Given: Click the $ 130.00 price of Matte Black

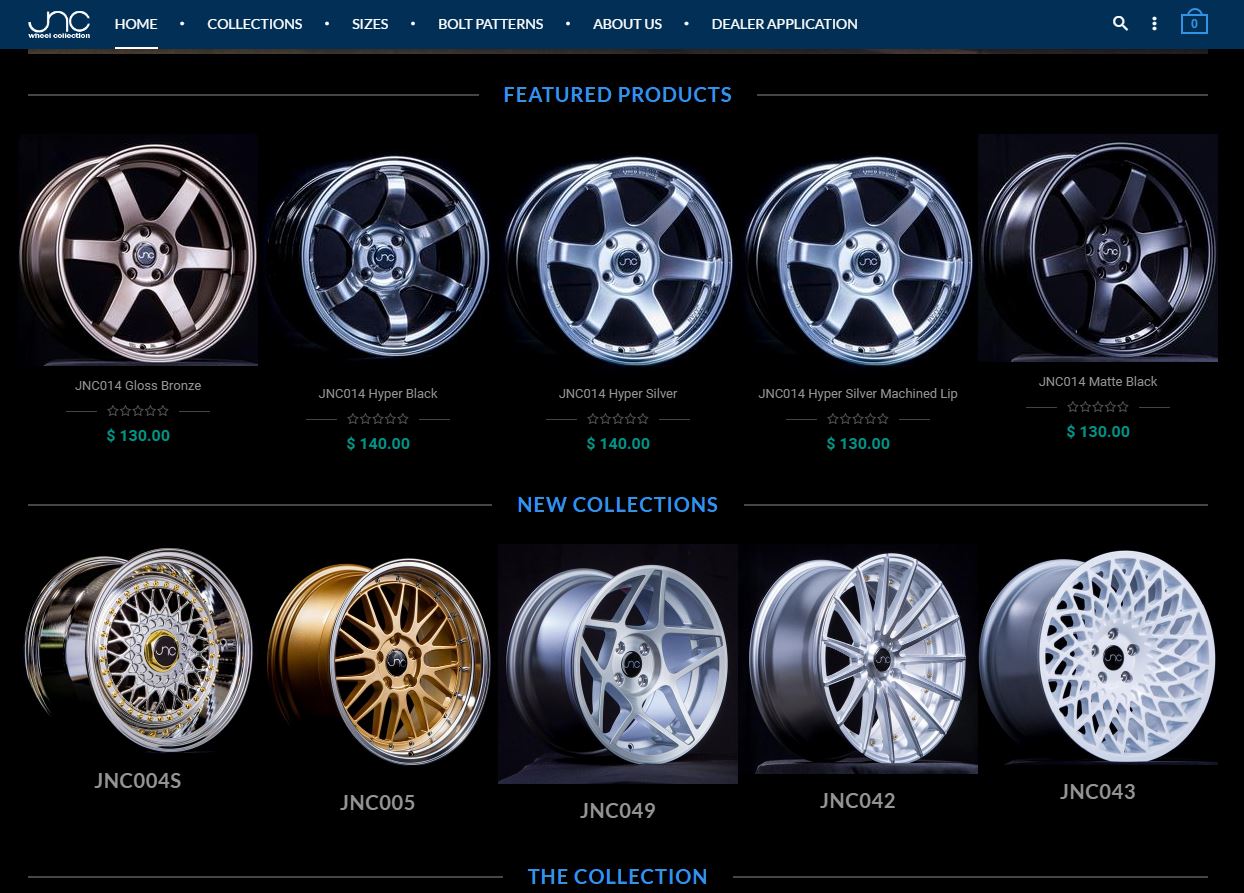Looking at the screenshot, I should coord(1098,432).
